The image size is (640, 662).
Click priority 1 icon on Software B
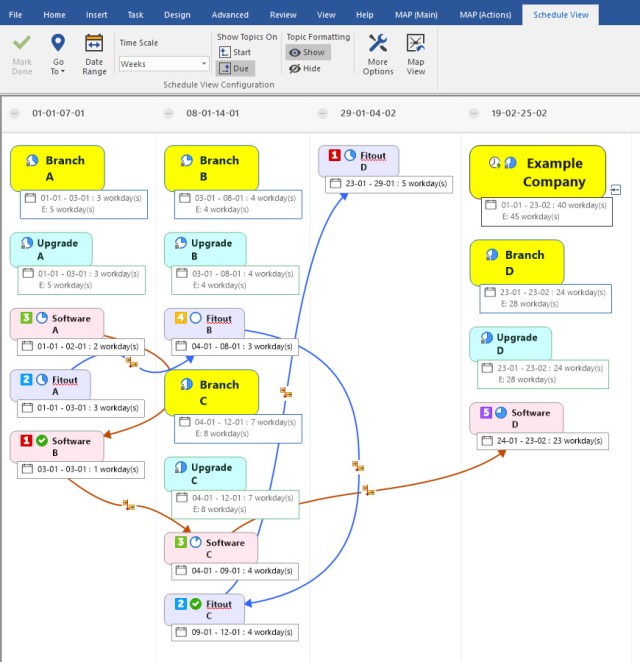tap(26, 440)
